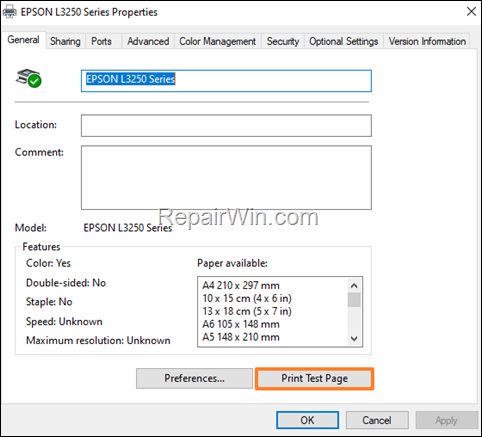Click the Print Test Page button
Screen dimensions: 482x437
(314, 378)
